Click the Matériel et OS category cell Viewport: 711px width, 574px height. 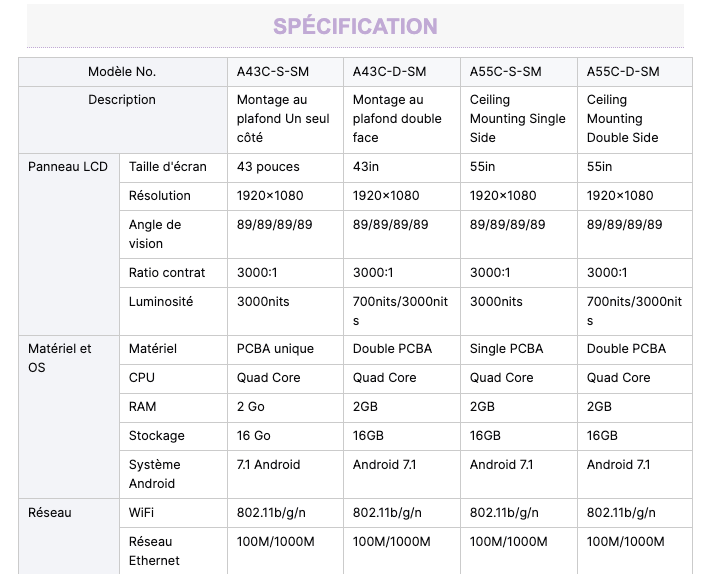69,417
